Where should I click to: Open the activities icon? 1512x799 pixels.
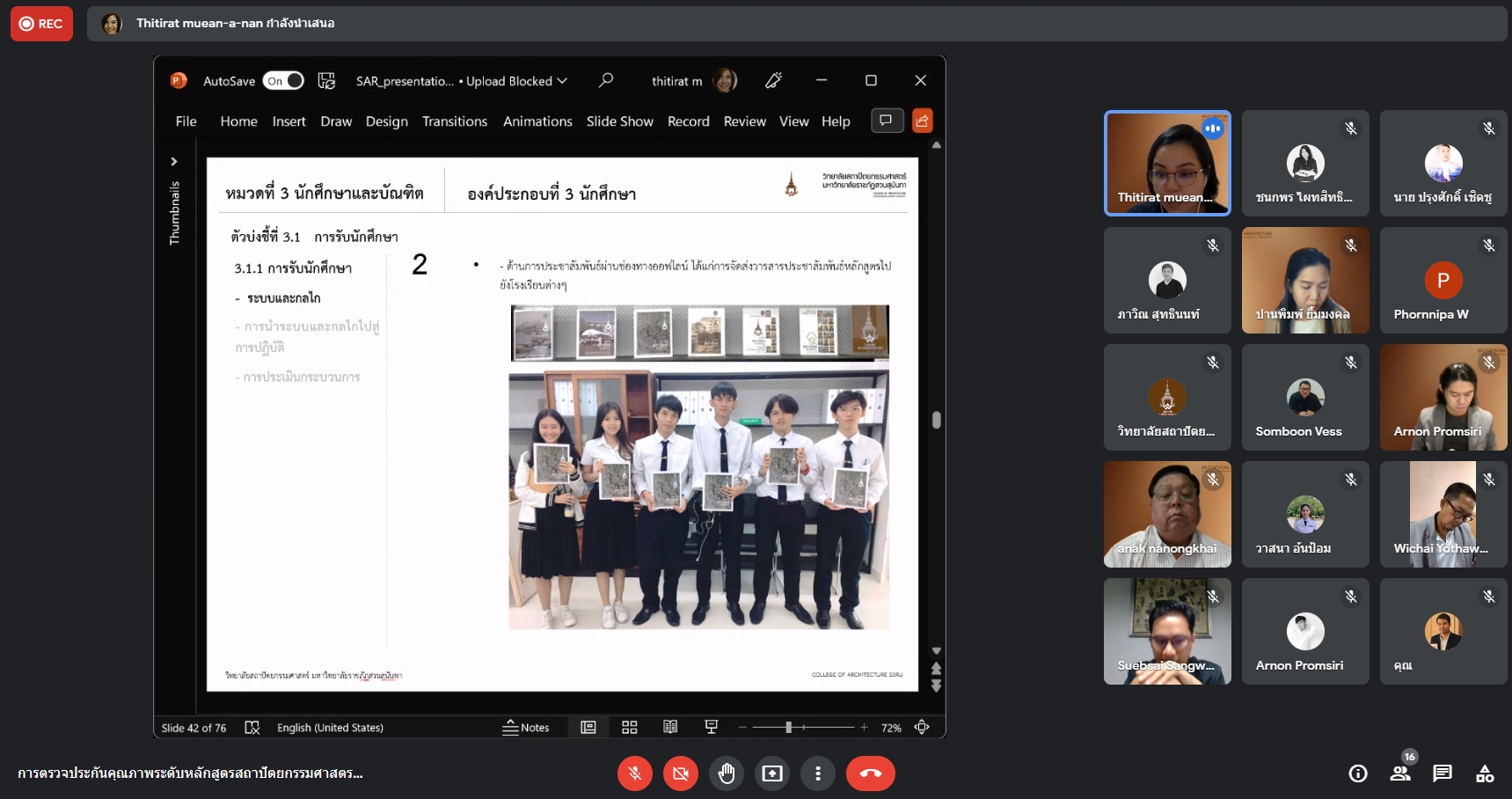tap(1485, 773)
